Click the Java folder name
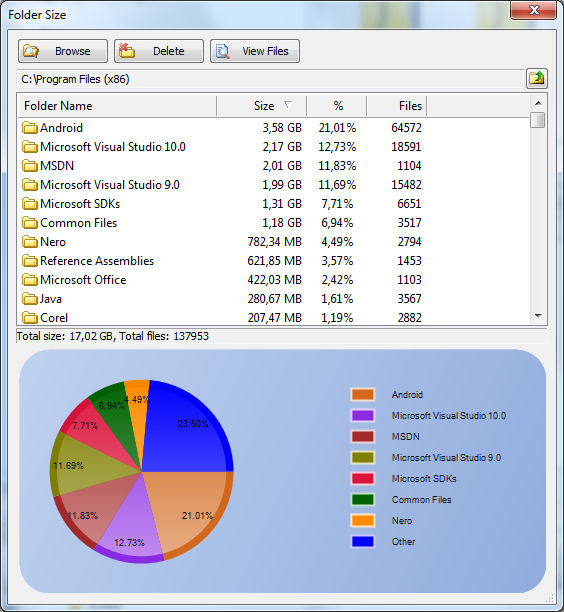This screenshot has height=612, width=564. point(51,299)
